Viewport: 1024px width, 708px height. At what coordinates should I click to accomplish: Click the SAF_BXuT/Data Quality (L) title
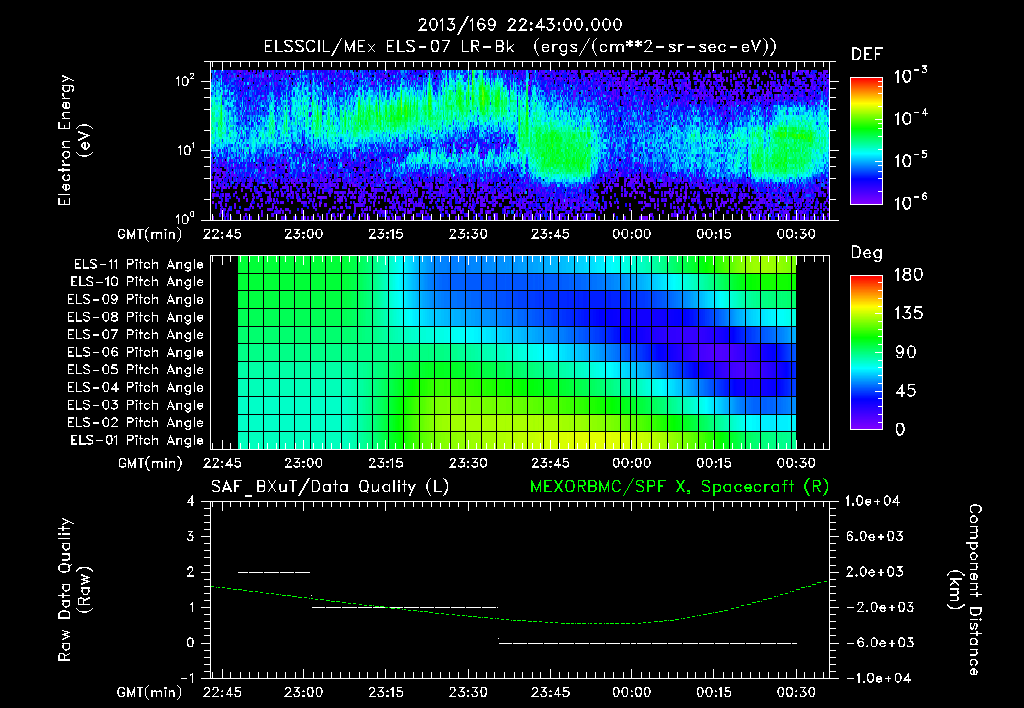point(330,487)
